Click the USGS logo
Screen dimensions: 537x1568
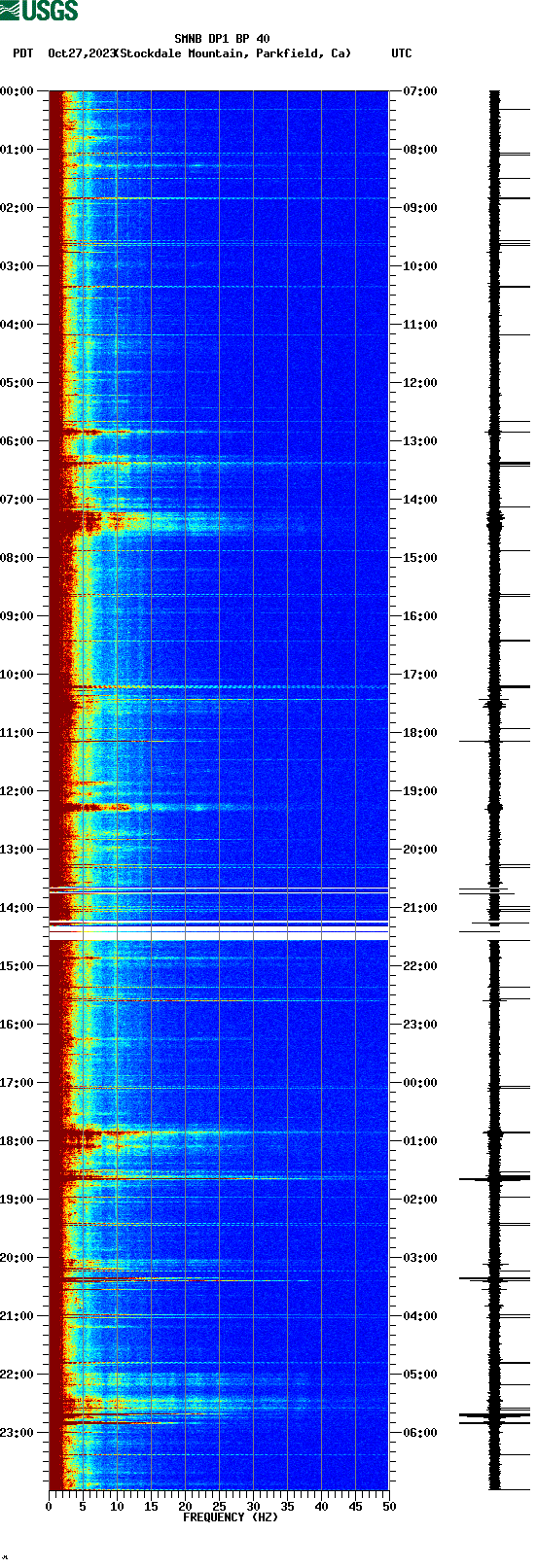[39, 12]
